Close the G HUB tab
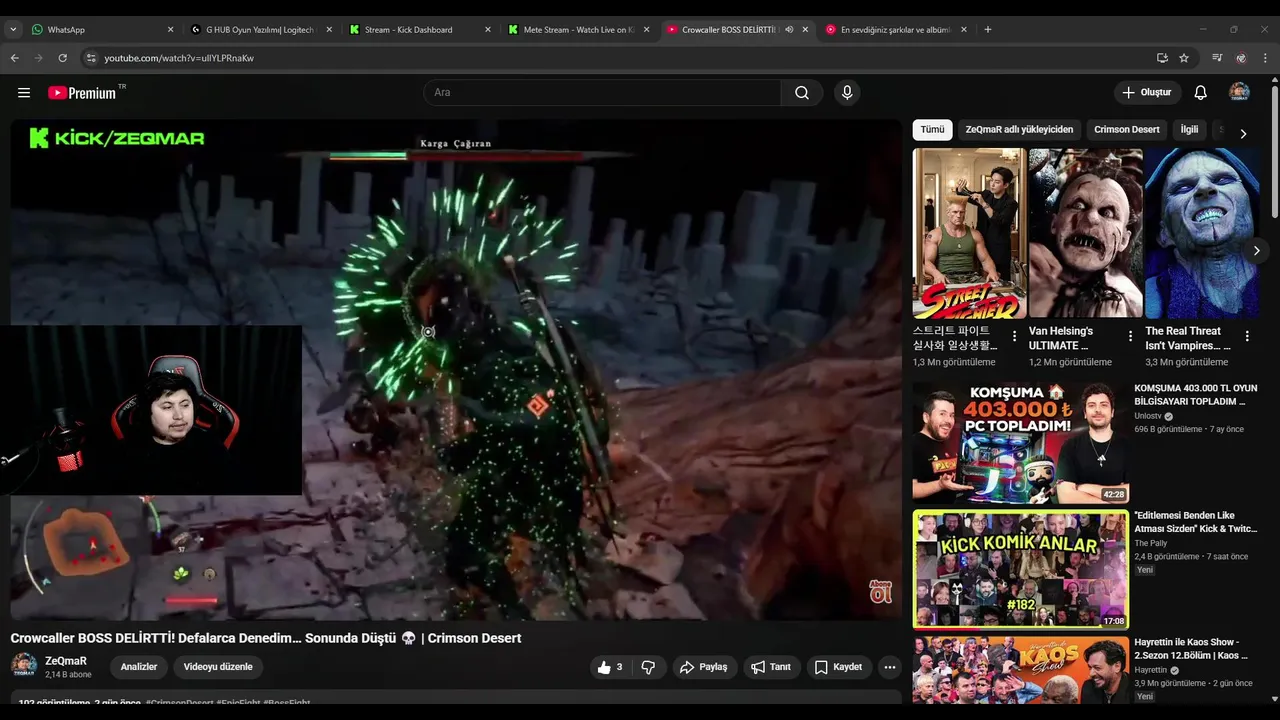Image resolution: width=1280 pixels, height=720 pixels. click(x=329, y=30)
